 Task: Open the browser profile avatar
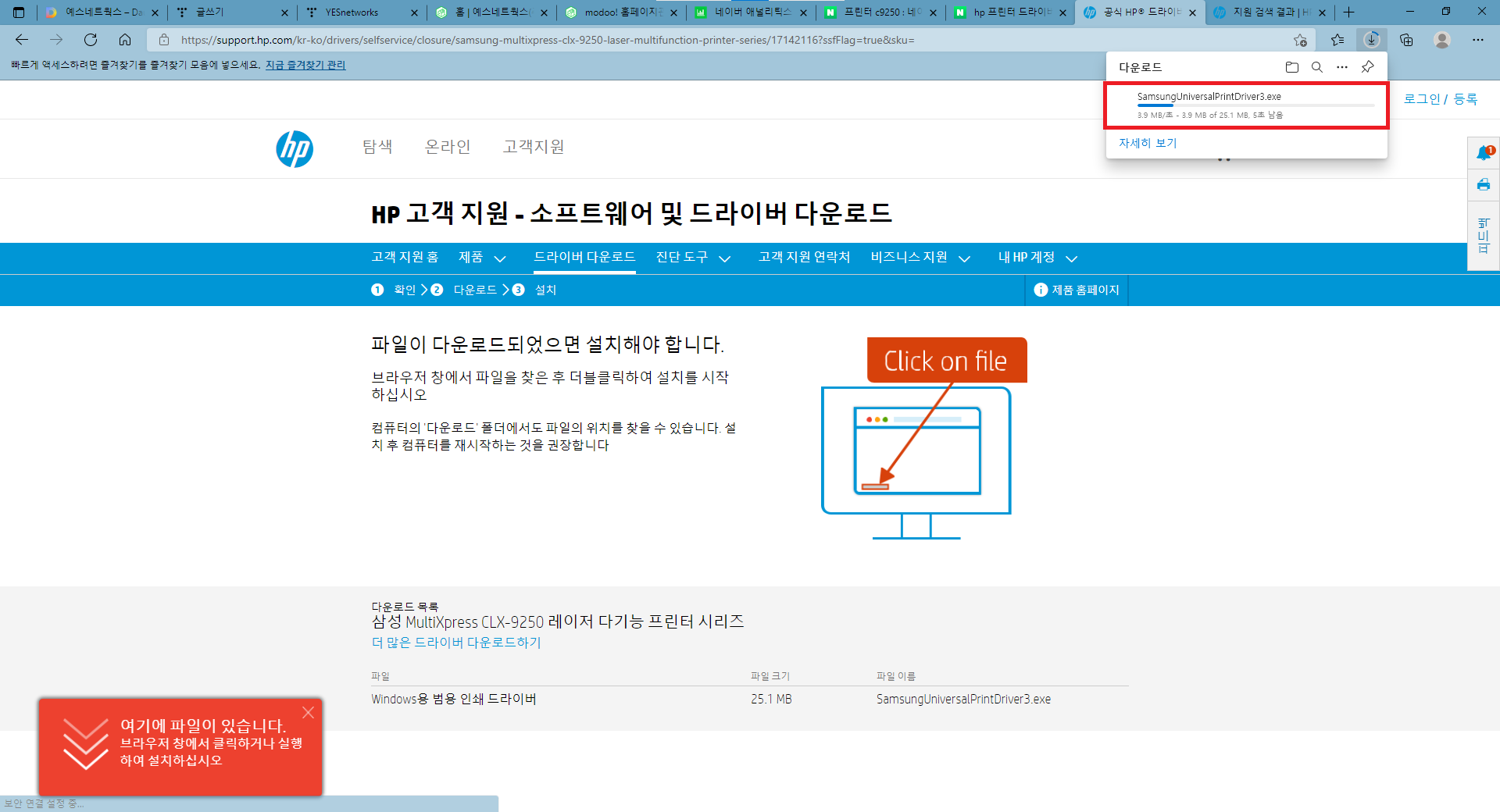pyautogui.click(x=1442, y=40)
